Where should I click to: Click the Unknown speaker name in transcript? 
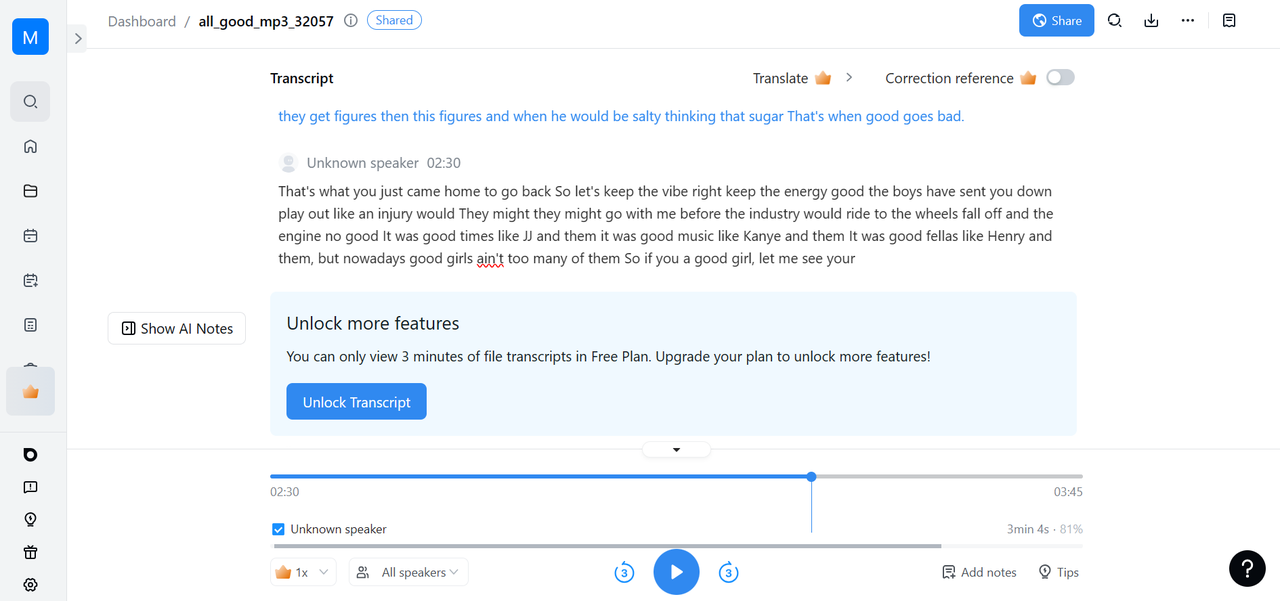[x=363, y=163]
